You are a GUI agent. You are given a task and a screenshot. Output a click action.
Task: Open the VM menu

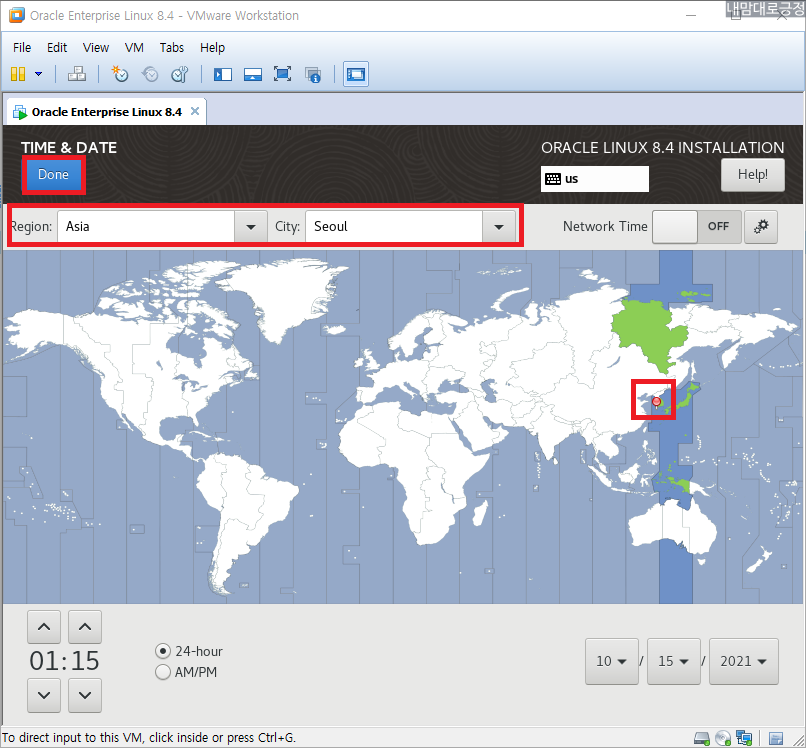click(x=134, y=48)
